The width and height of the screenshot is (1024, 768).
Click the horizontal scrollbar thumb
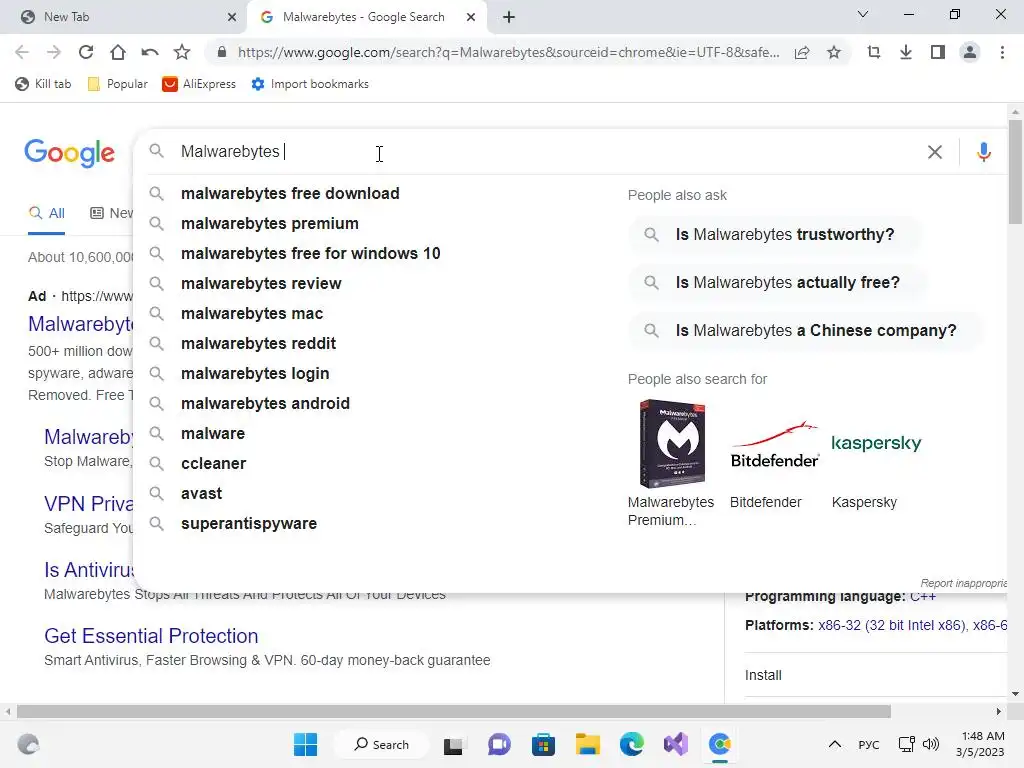pyautogui.click(x=453, y=711)
